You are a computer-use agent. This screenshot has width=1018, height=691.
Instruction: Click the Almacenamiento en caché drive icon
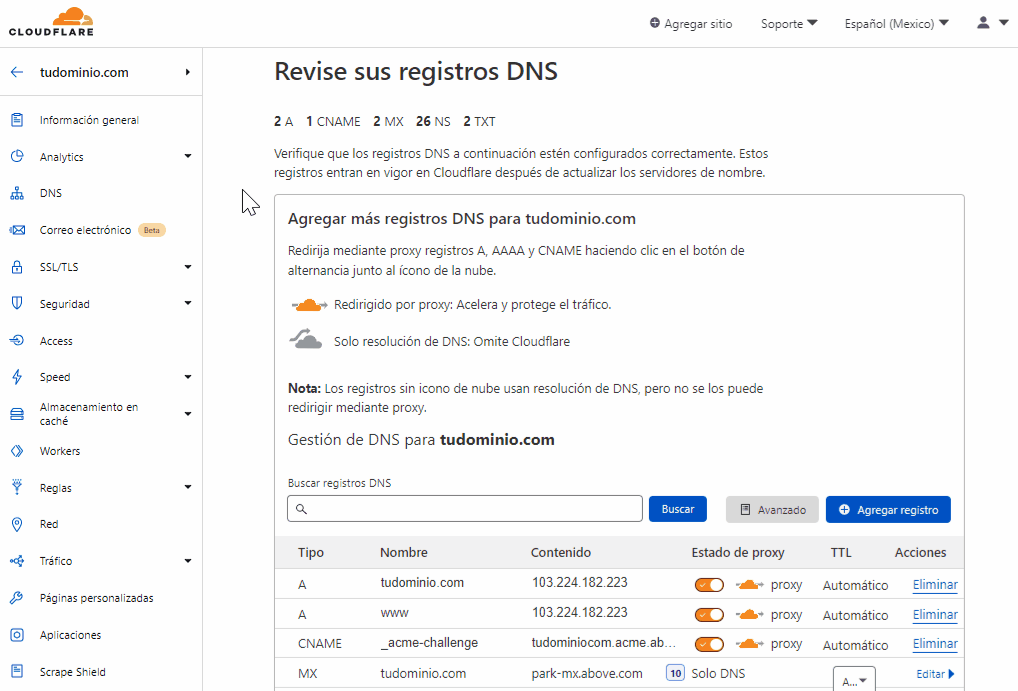pyautogui.click(x=17, y=414)
